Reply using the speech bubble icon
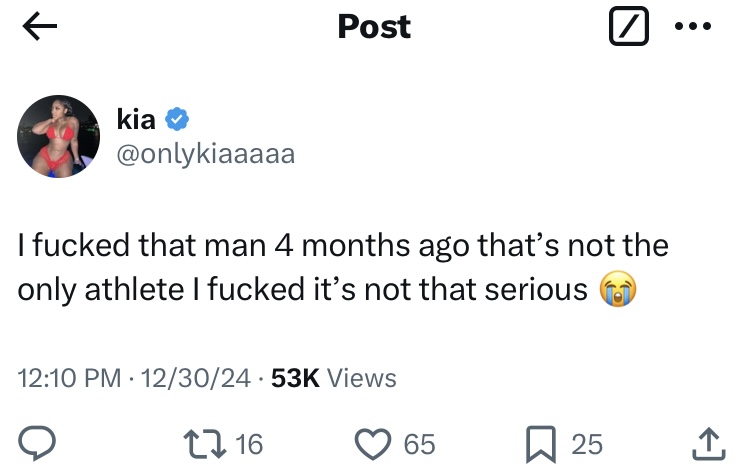The width and height of the screenshot is (749, 474). click(37, 443)
